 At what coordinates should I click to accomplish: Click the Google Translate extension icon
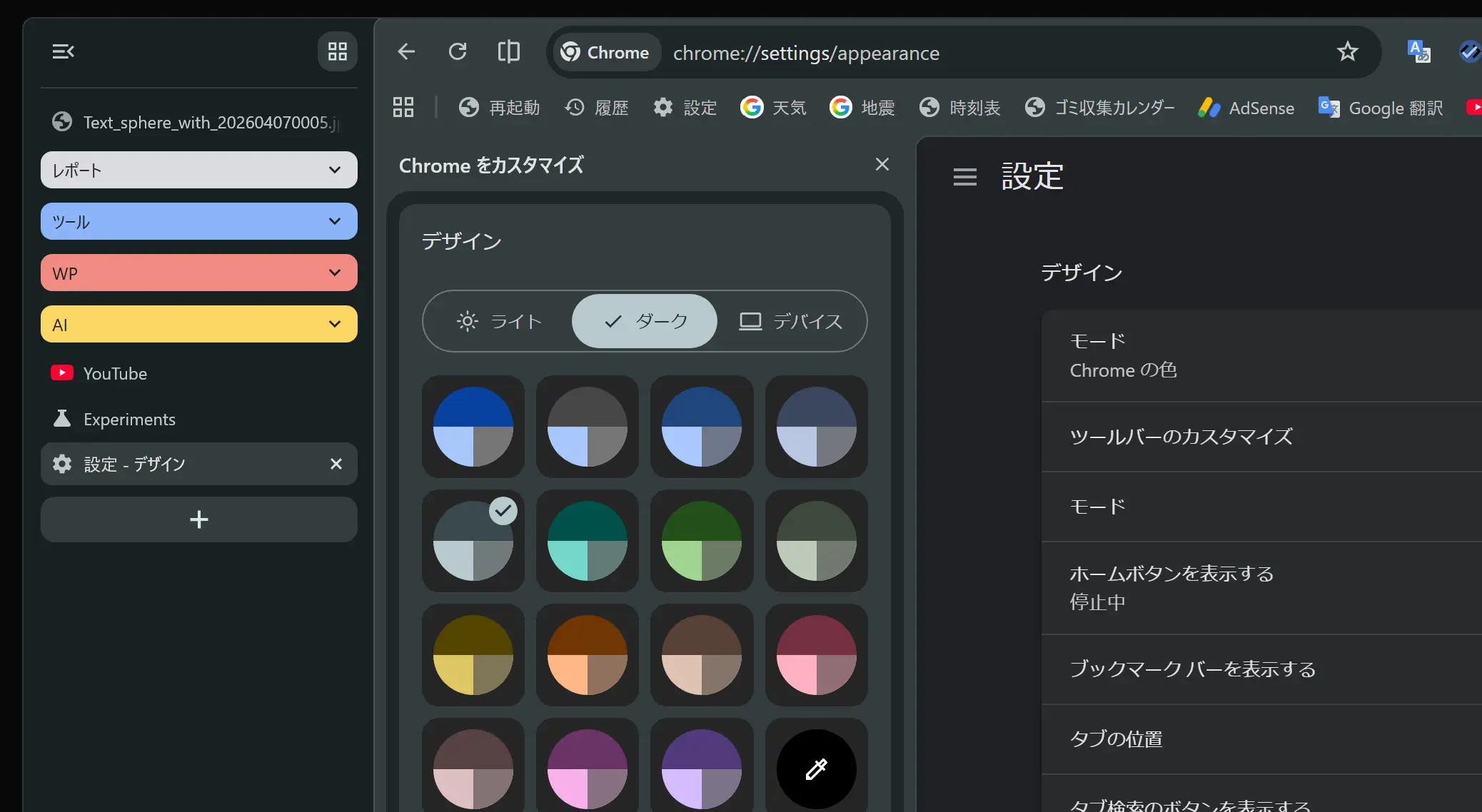pyautogui.click(x=1418, y=51)
